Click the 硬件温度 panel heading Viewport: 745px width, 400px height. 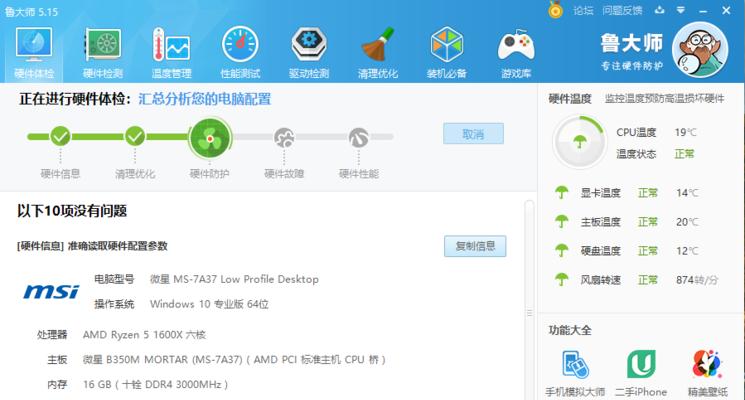coord(570,98)
